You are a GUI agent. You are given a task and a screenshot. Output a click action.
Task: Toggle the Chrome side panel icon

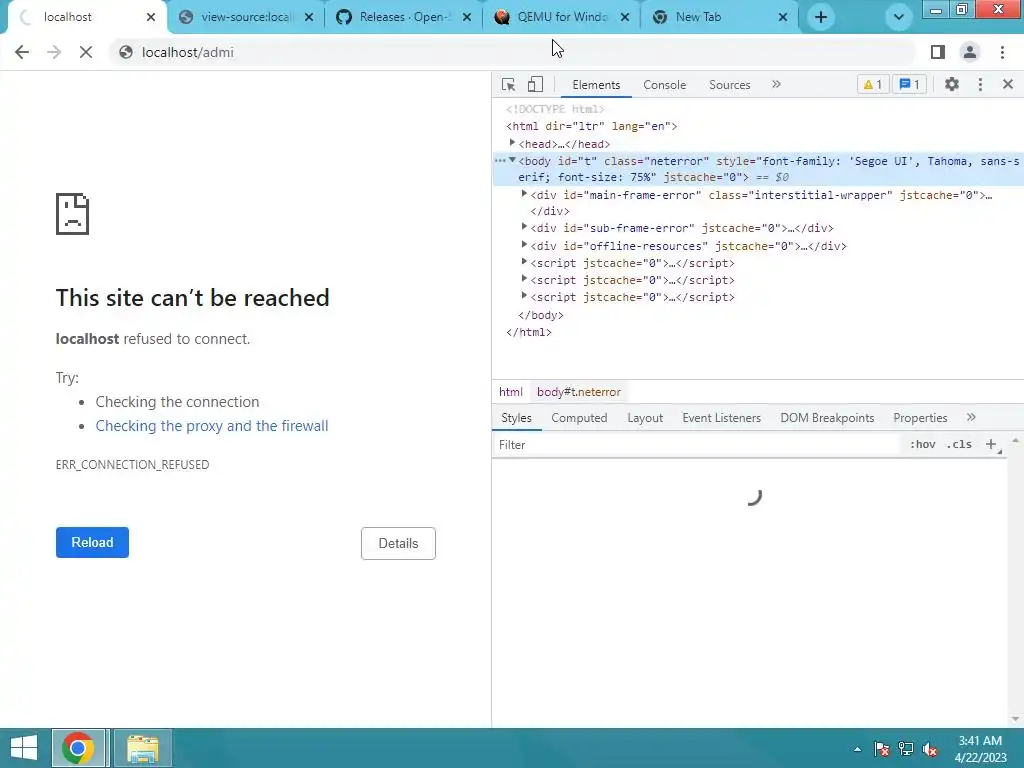(x=938, y=52)
